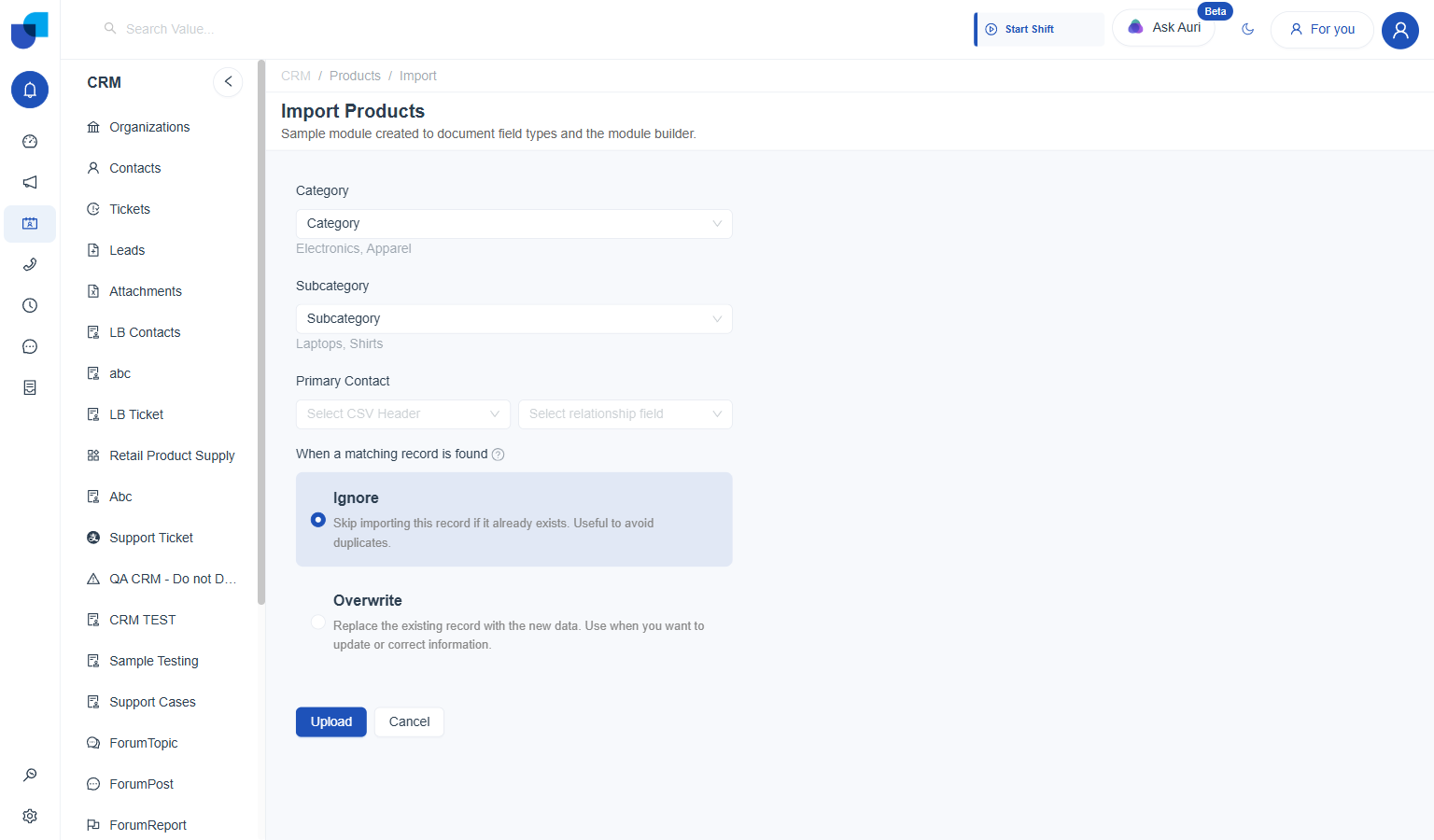
Task: Open settings gear in left rail
Action: (30, 816)
